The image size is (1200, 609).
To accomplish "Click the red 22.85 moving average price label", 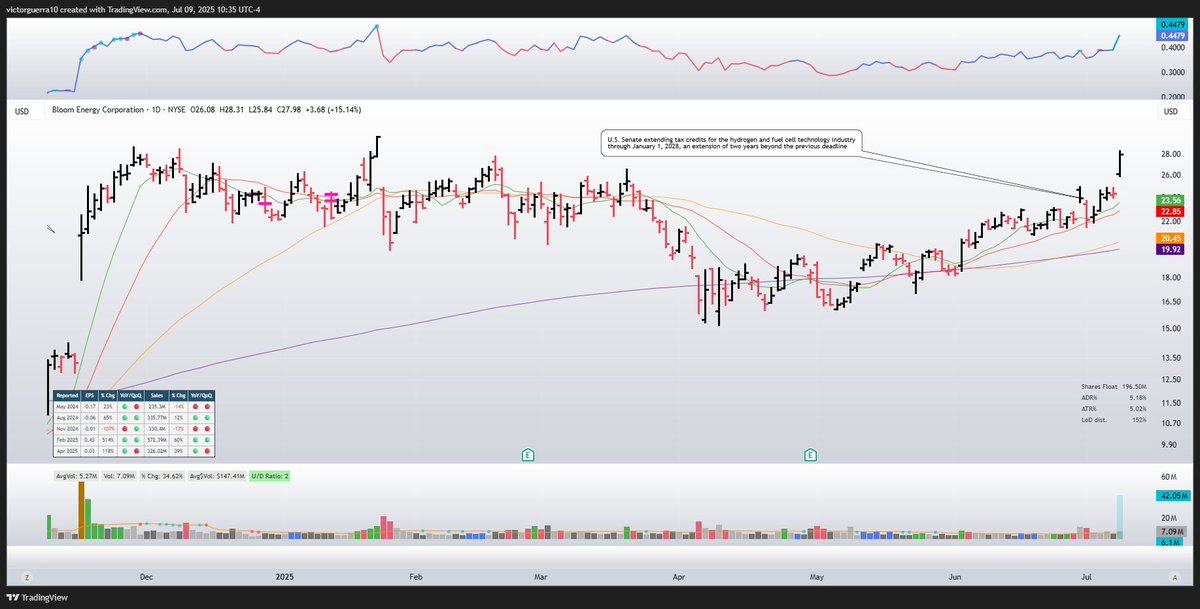I will (1169, 212).
